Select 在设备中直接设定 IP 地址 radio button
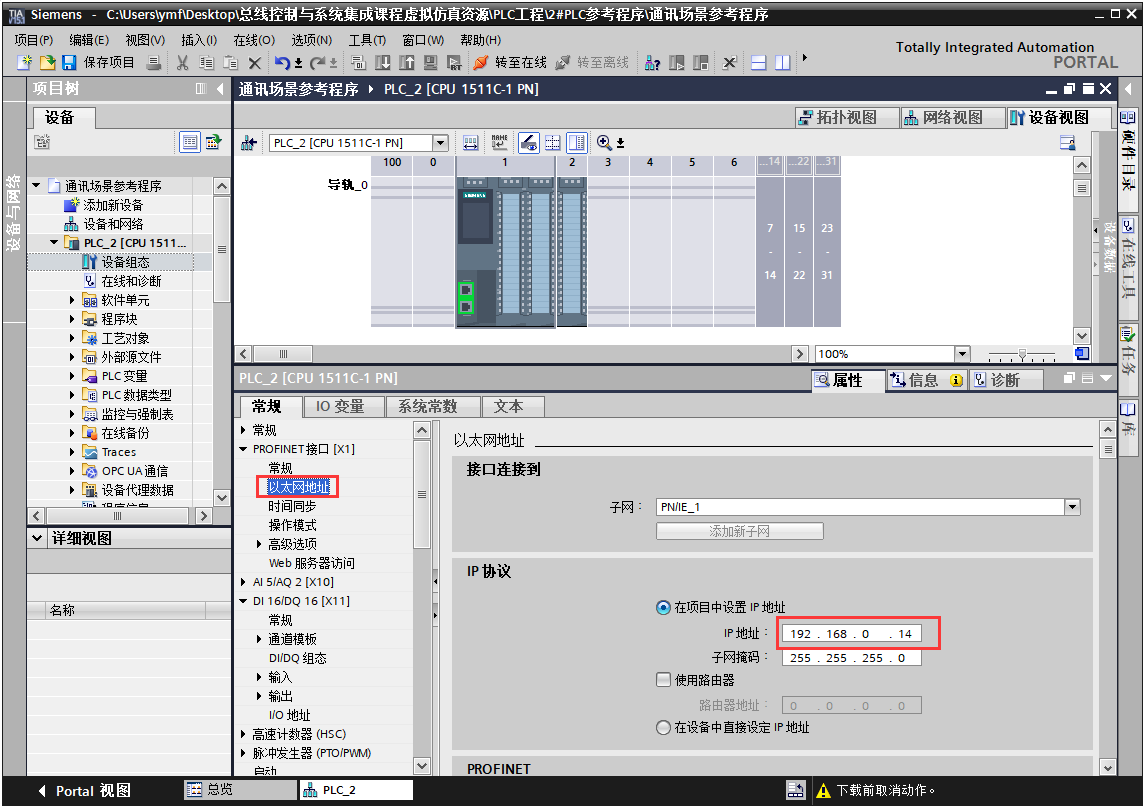Screen dimensions: 1145x808 tap(663, 728)
